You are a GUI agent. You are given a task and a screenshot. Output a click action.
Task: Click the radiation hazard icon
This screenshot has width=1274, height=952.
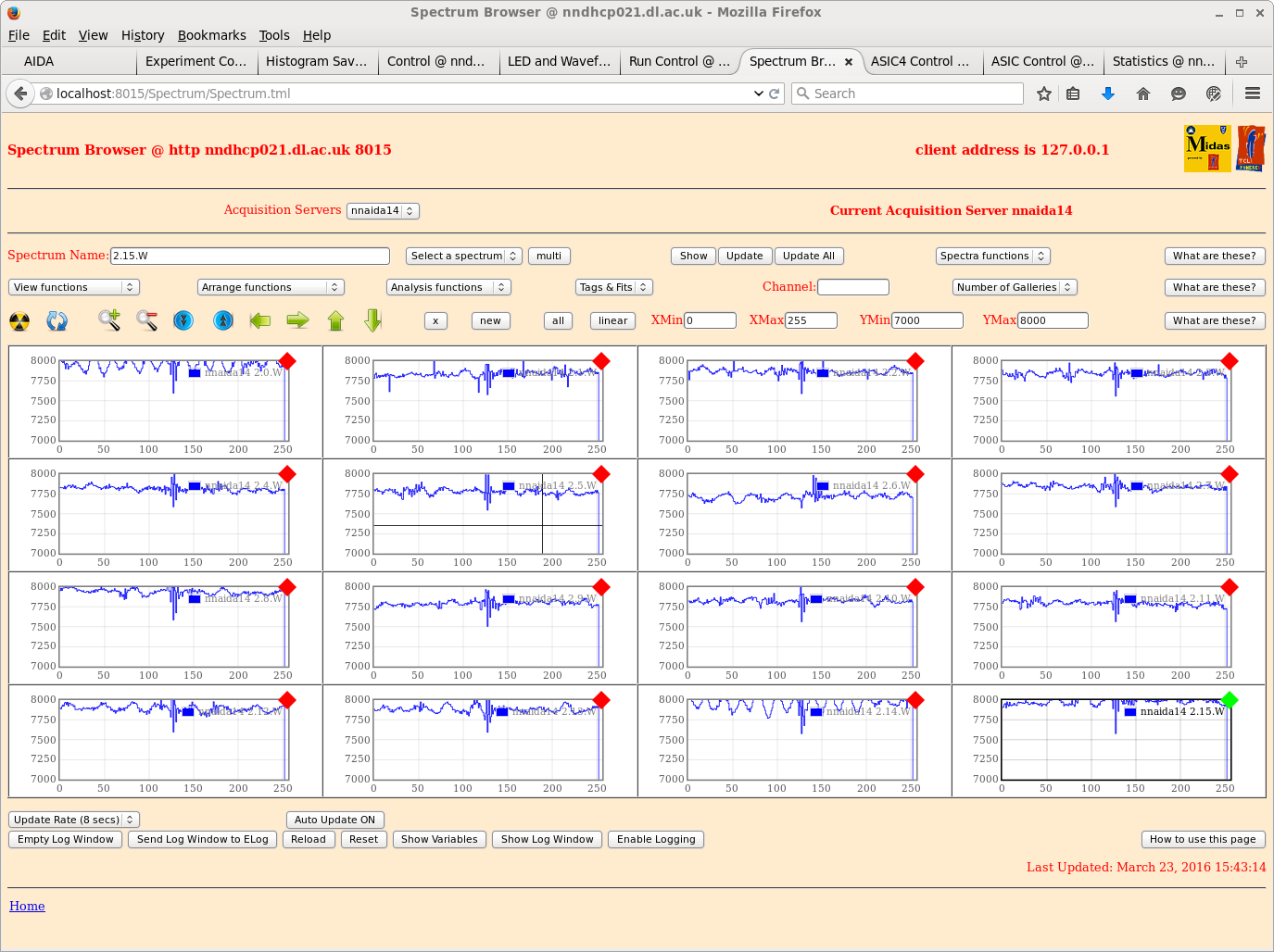19,321
